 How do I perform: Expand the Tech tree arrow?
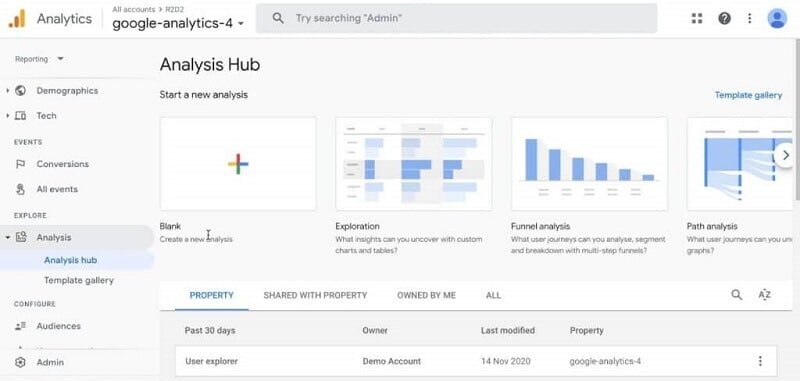coord(8,116)
